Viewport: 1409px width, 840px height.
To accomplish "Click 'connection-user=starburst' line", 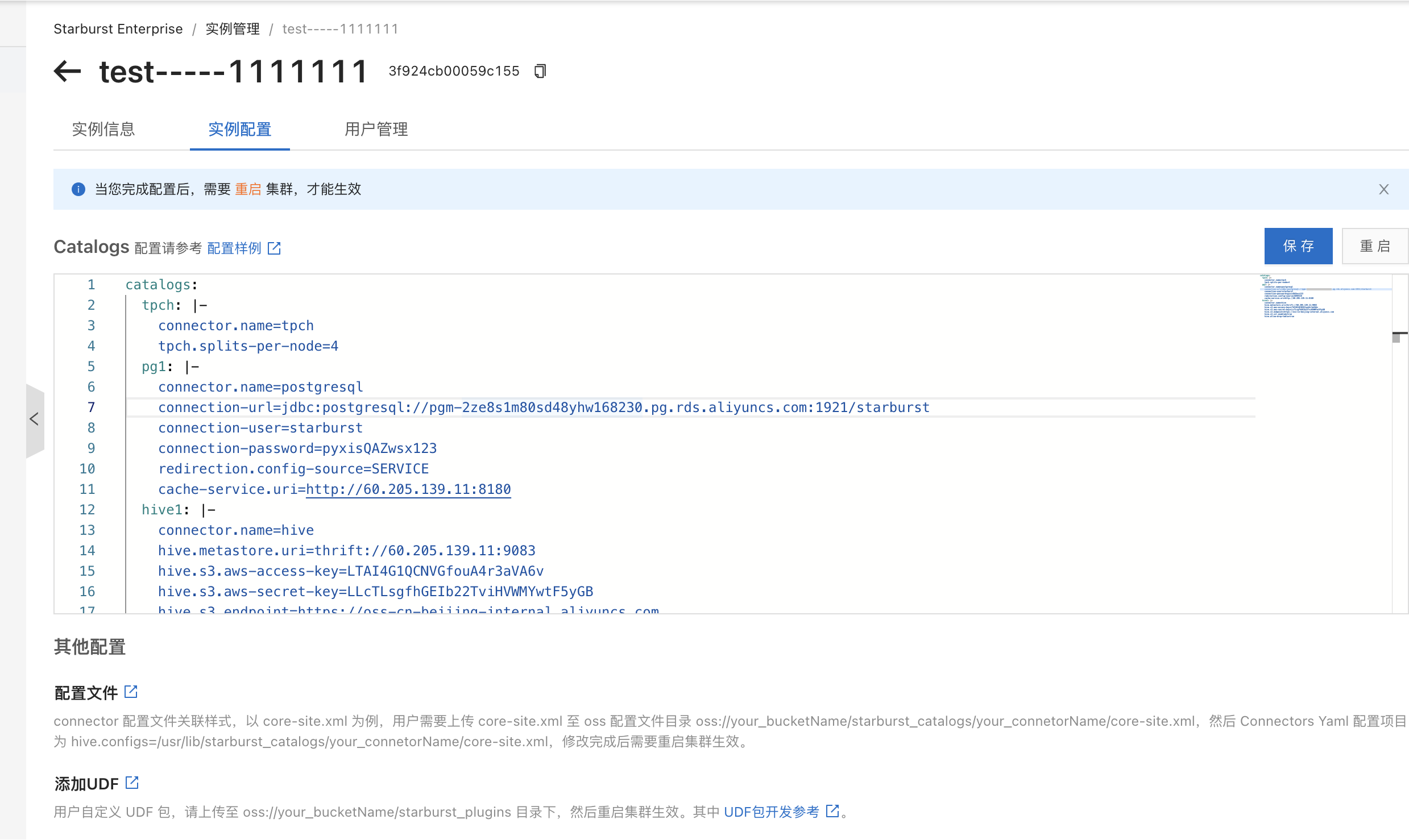I will click(x=260, y=428).
